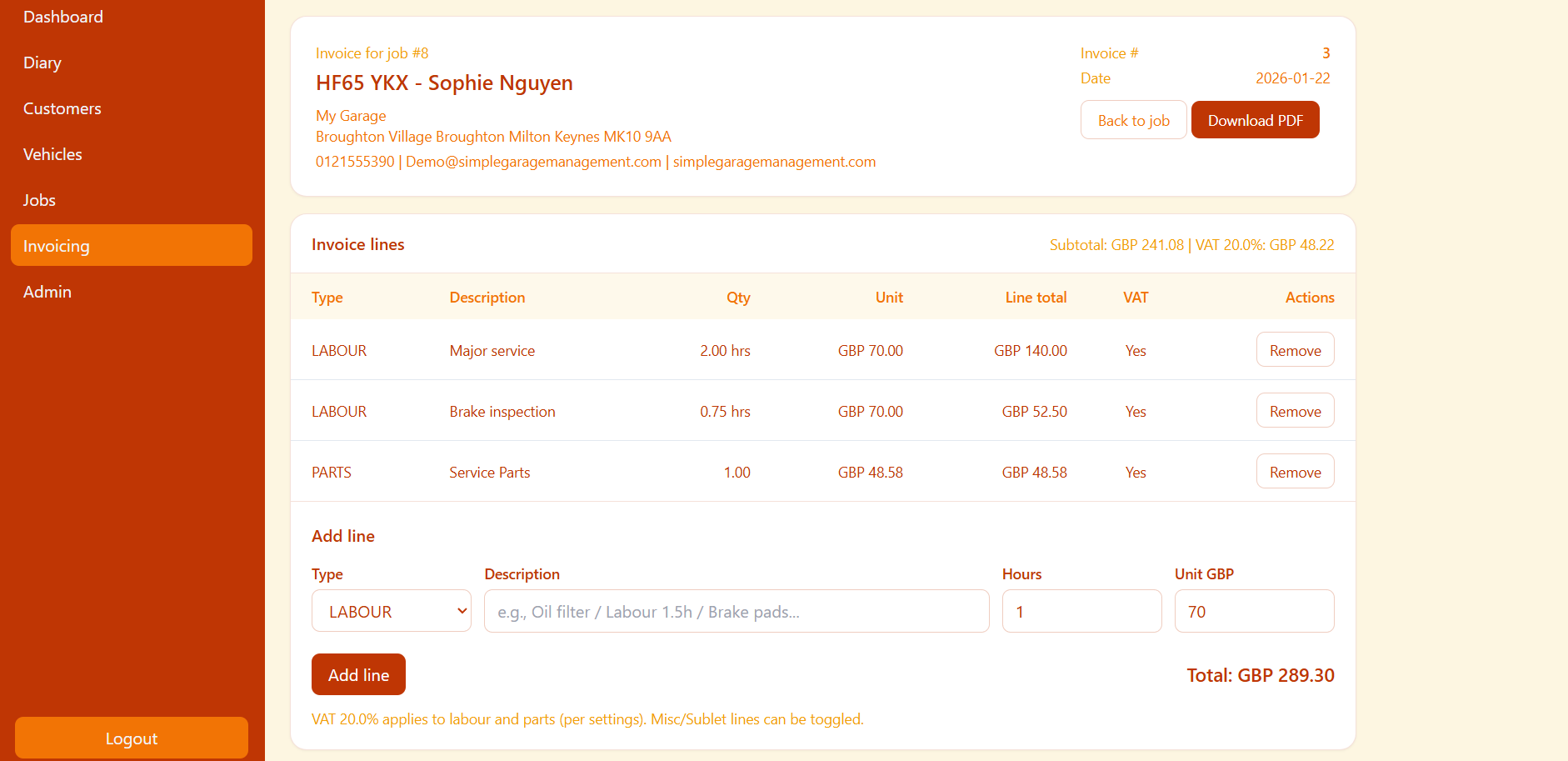
Task: Open the Dashboard page in sidebar
Action: click(x=63, y=17)
